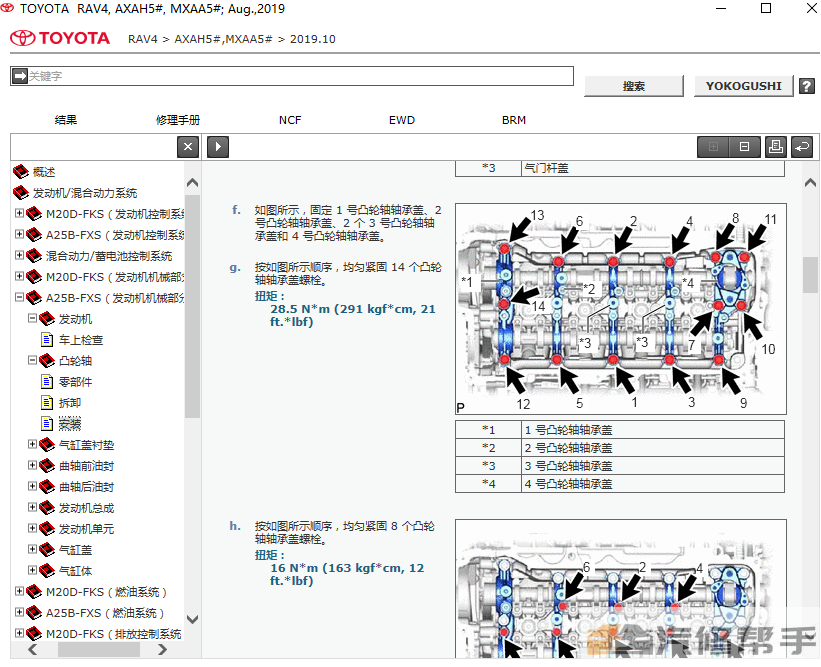Expand A25B-FXS (燃油系统) node
821x667 pixels.
point(19,612)
